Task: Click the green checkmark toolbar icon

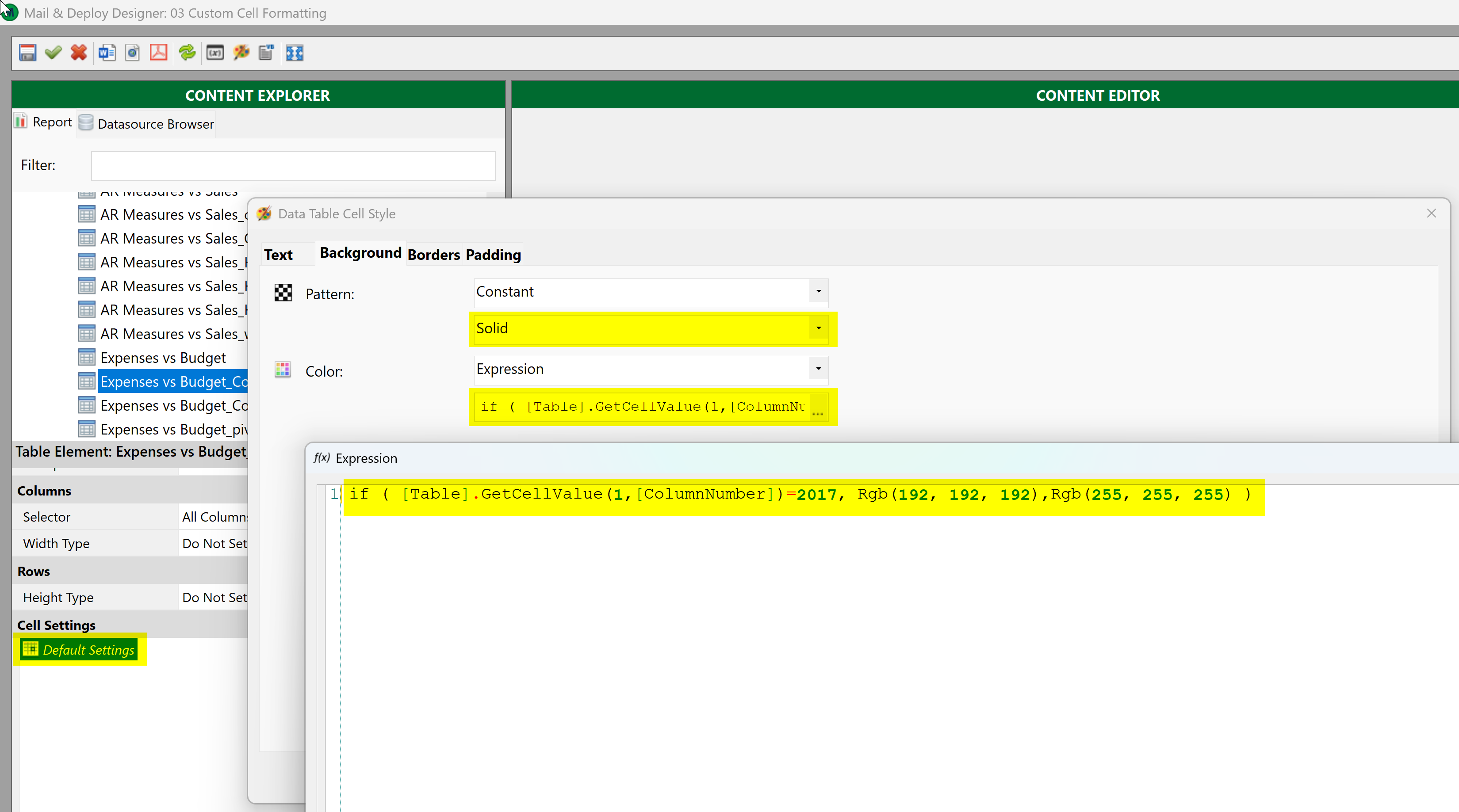Action: 53,53
